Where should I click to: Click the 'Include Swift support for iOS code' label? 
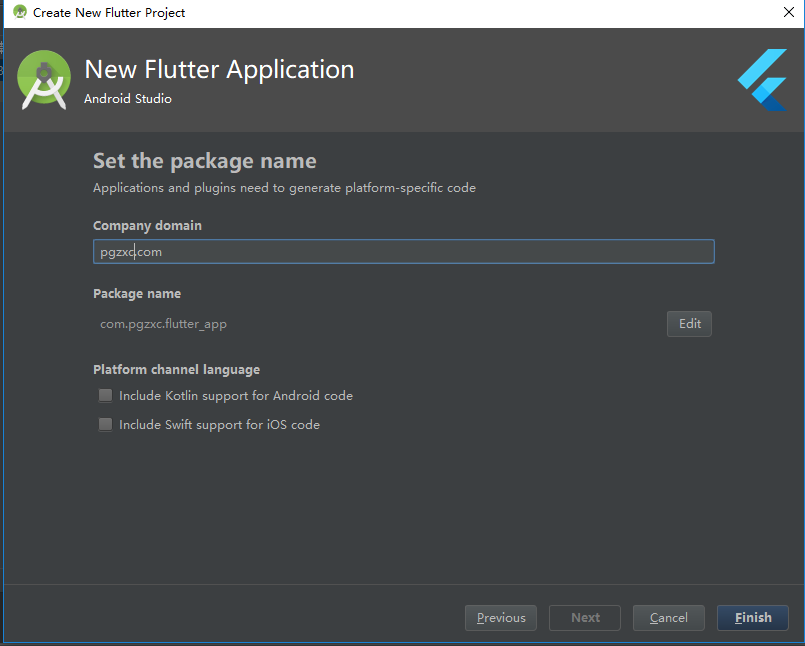tap(219, 425)
